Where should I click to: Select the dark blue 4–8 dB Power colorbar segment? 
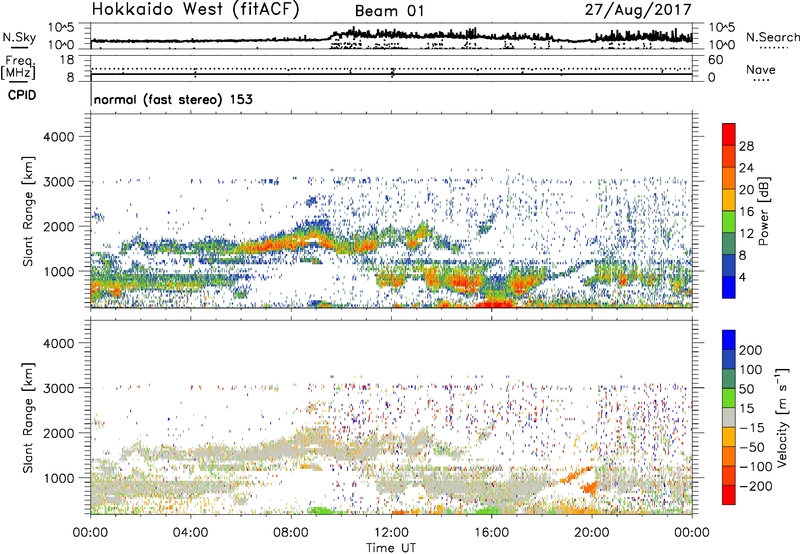click(729, 265)
